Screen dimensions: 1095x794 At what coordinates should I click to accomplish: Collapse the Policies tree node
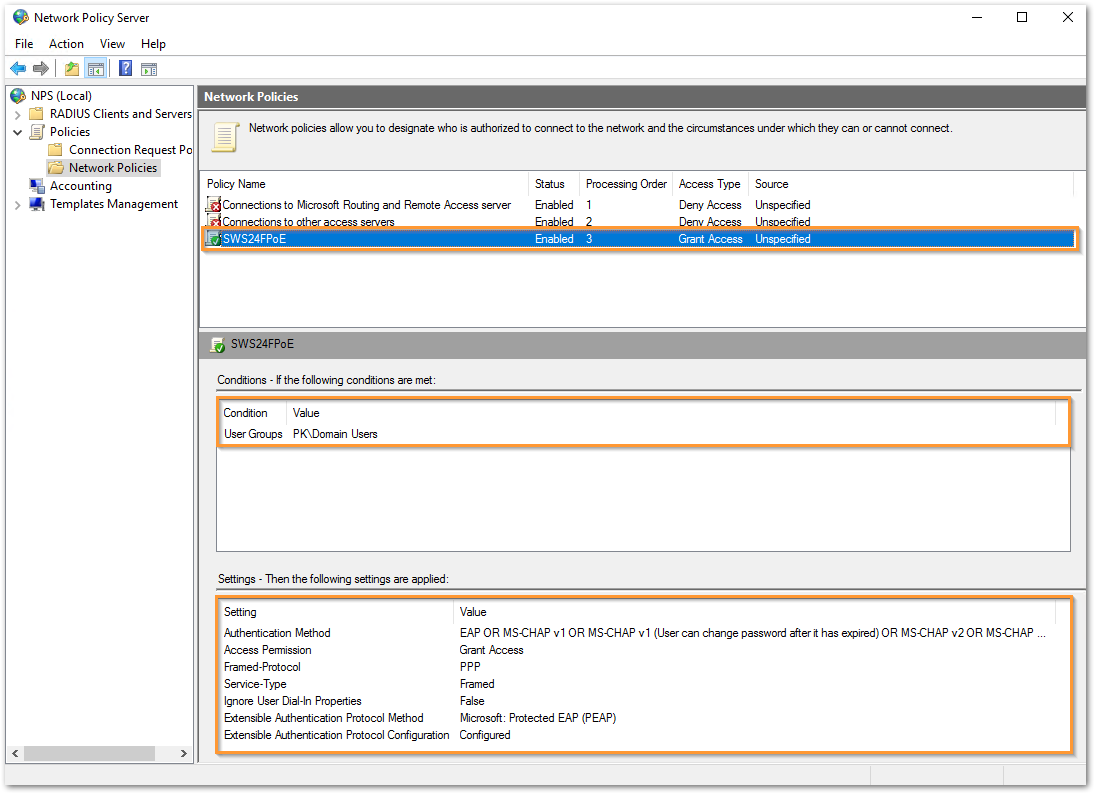(x=17, y=132)
